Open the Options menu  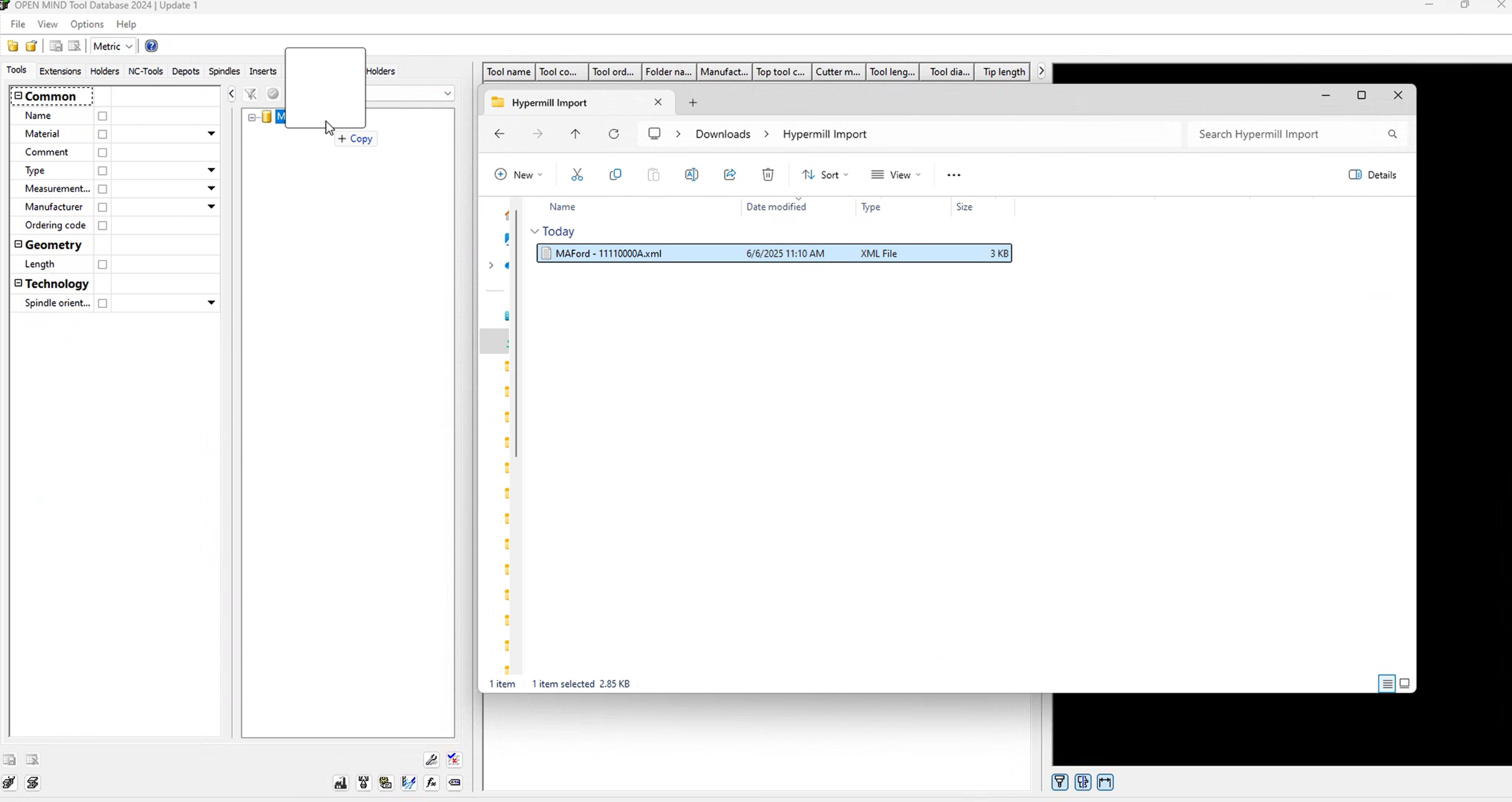(x=87, y=24)
